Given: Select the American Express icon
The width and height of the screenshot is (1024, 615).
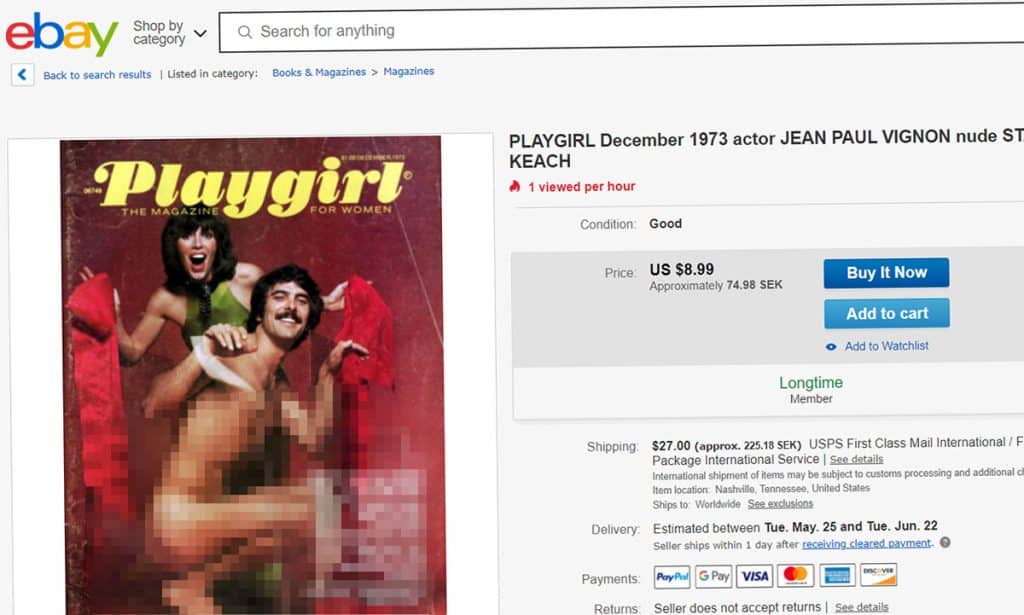Looking at the screenshot, I should coord(837,575).
